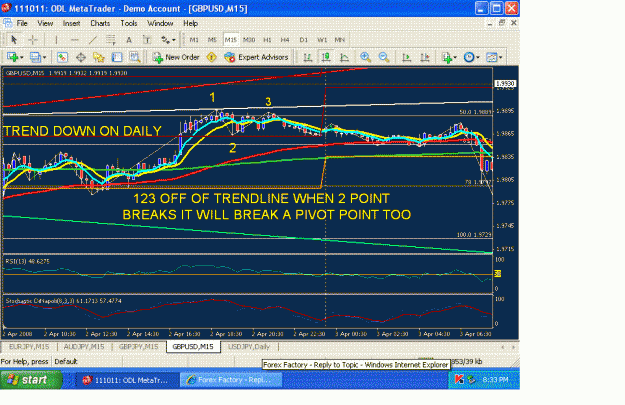Select the H4 timeframe
The width and height of the screenshot is (625, 405).
tap(285, 40)
